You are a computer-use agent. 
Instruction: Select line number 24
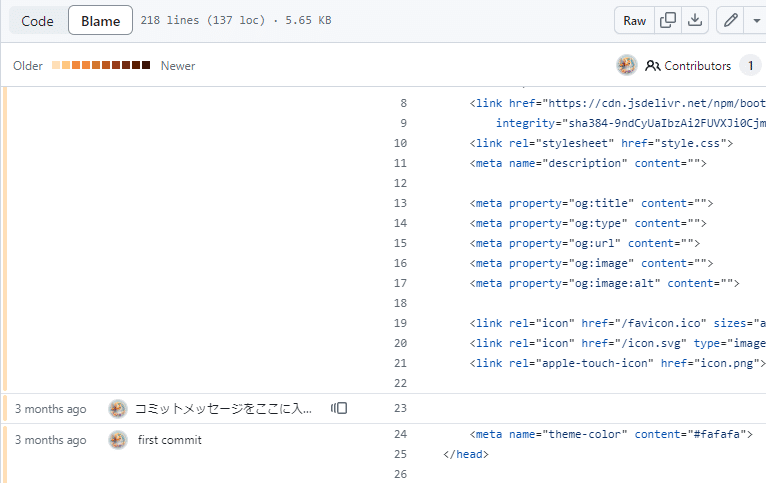click(x=401, y=434)
